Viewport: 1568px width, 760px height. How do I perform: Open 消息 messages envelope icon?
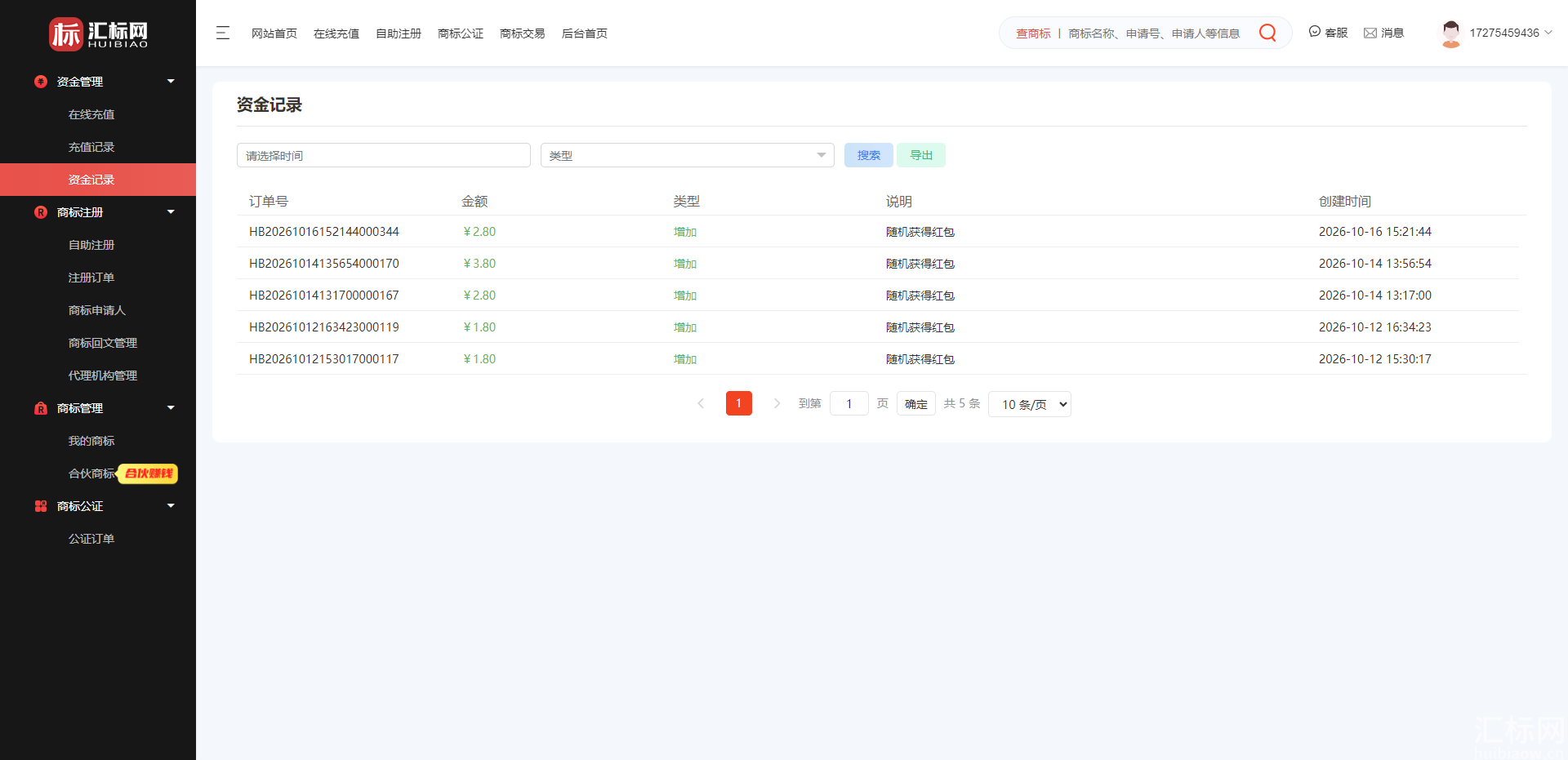click(1370, 33)
